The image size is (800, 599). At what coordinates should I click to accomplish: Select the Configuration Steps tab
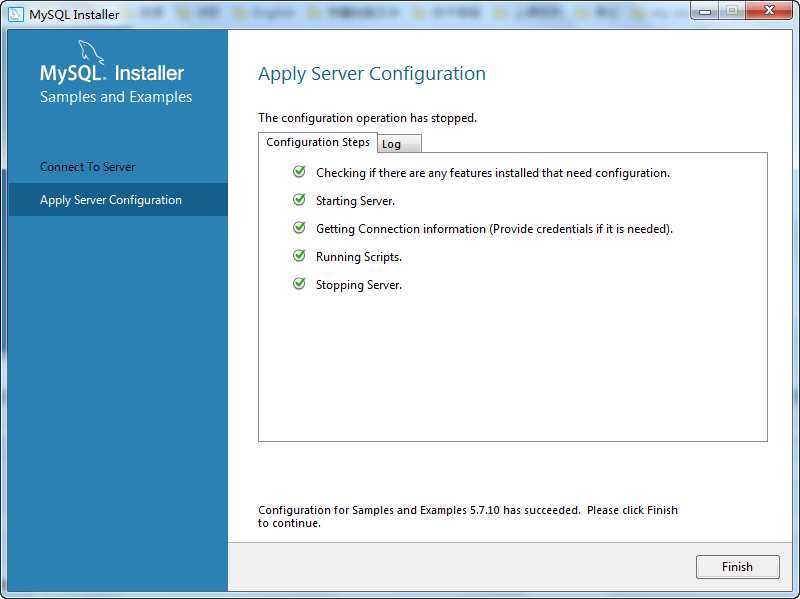[318, 142]
